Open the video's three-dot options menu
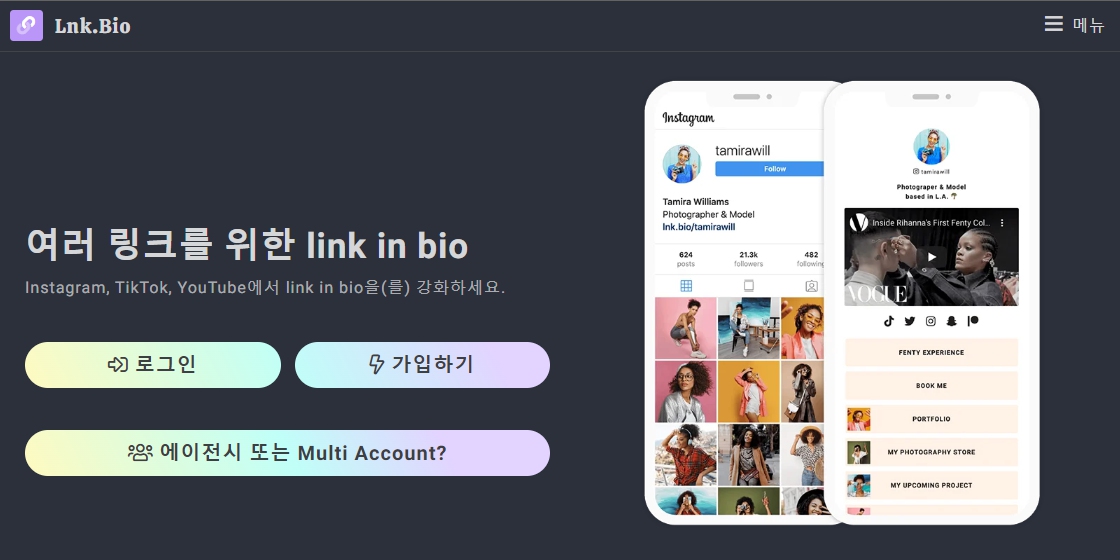Screen dimensions: 1120x560 click(x=1001, y=223)
